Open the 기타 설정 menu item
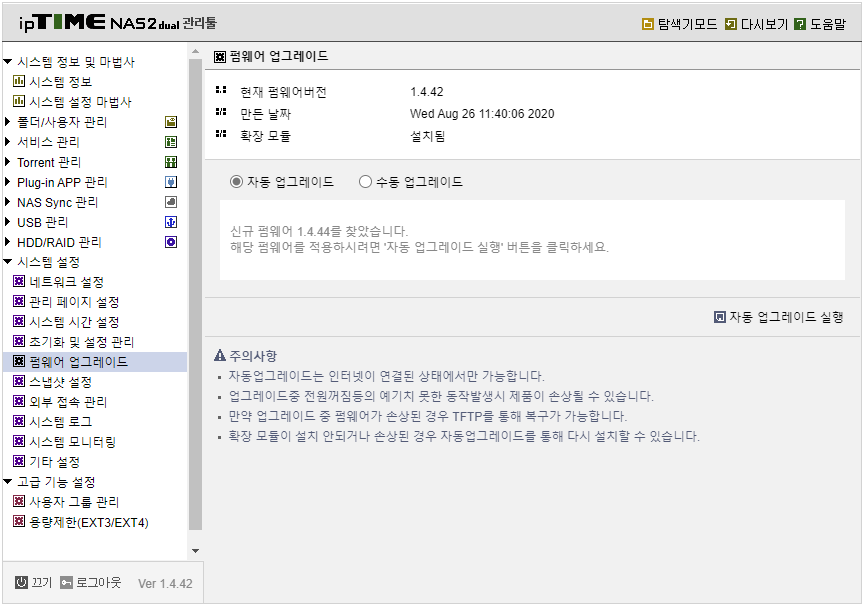The image size is (868, 608). [54, 461]
